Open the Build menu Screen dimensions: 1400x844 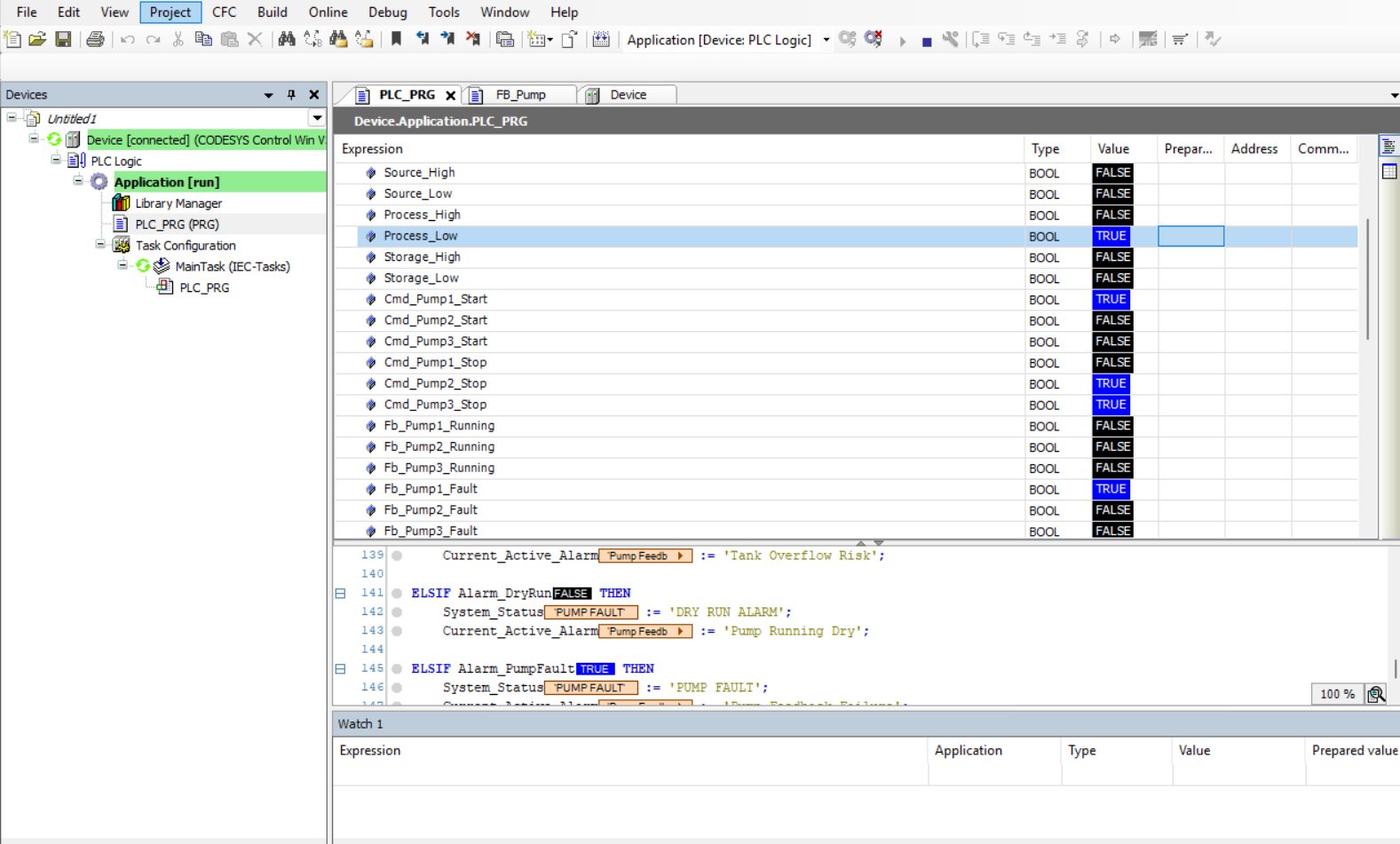(272, 12)
